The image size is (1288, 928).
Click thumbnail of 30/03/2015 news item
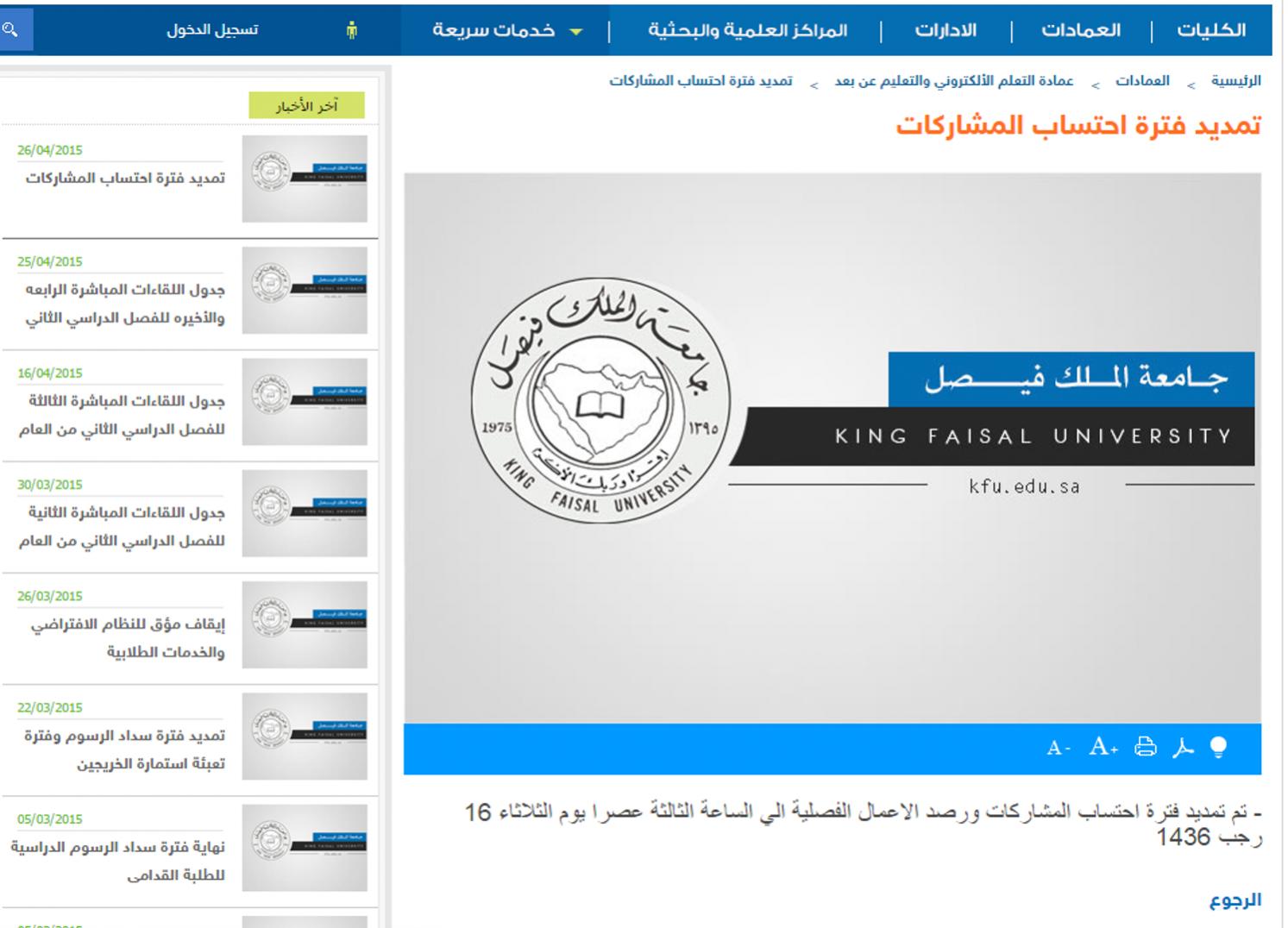305,513
